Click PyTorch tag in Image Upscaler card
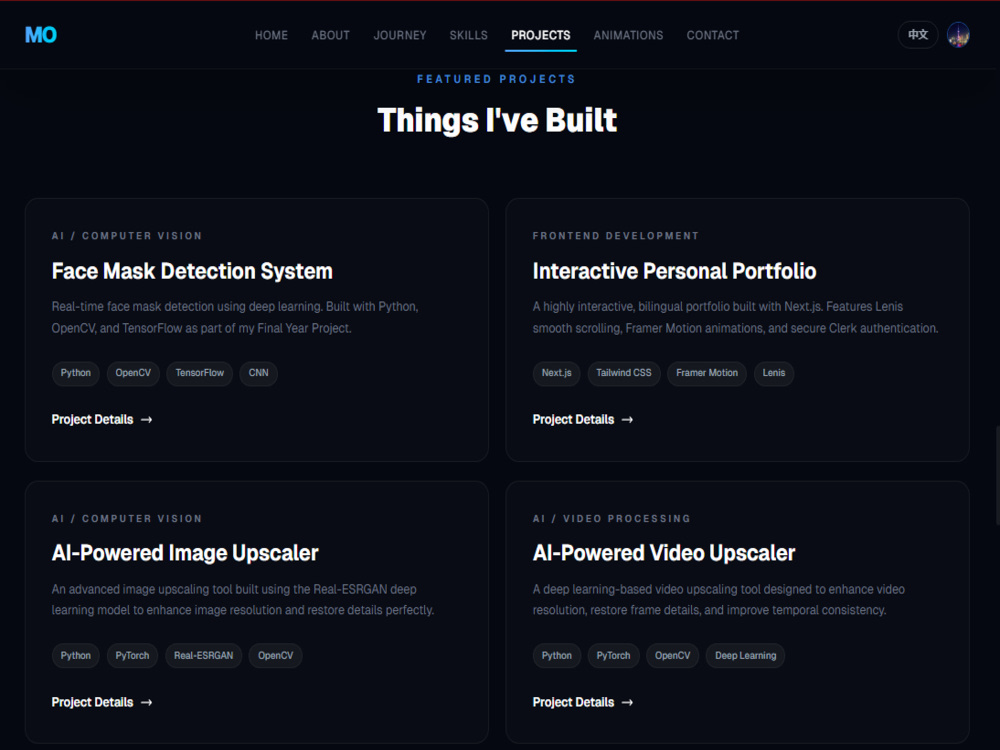 pos(132,656)
